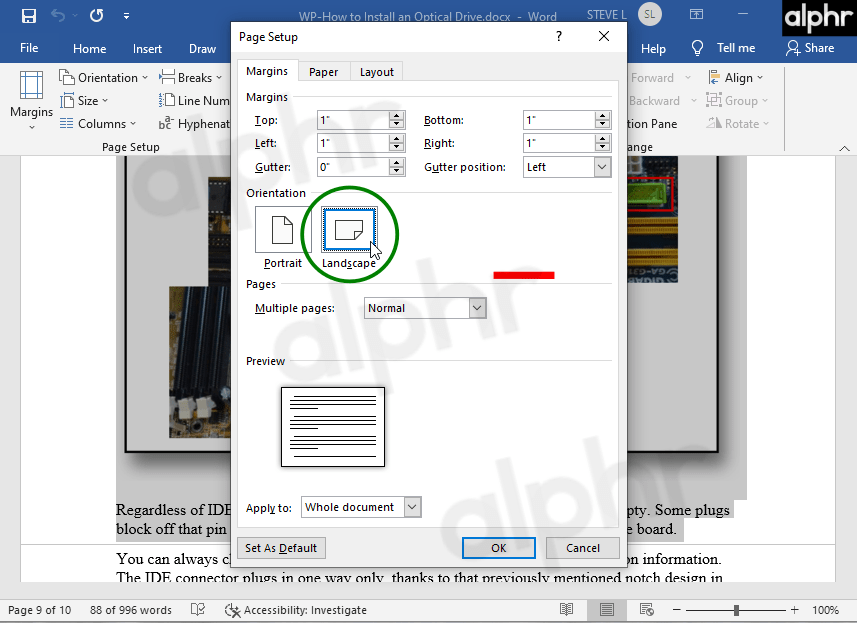The width and height of the screenshot is (857, 623).
Task: Open the Help ribbon tab
Action: point(653,49)
